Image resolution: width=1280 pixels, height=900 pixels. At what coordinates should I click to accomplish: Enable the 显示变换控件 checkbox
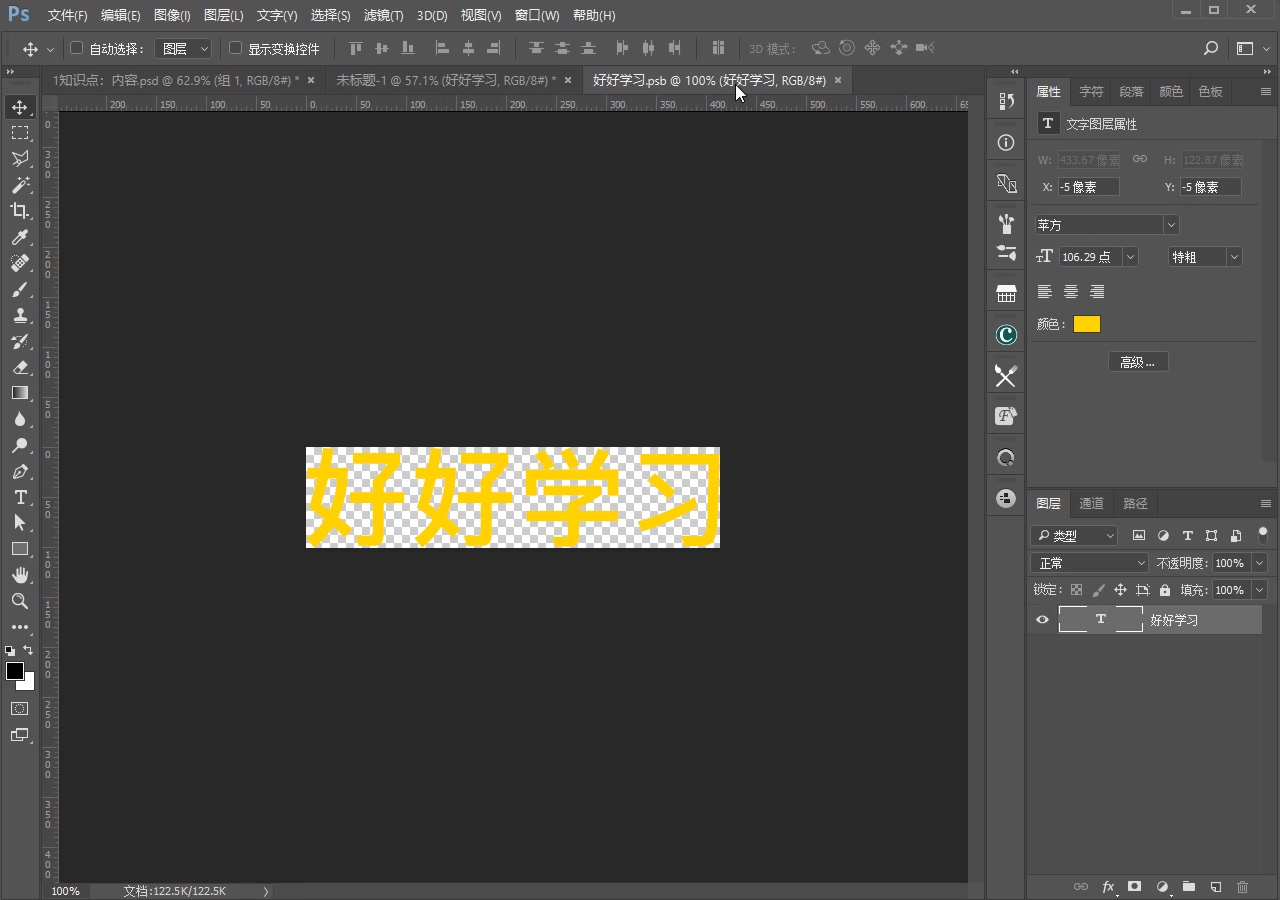(x=235, y=47)
